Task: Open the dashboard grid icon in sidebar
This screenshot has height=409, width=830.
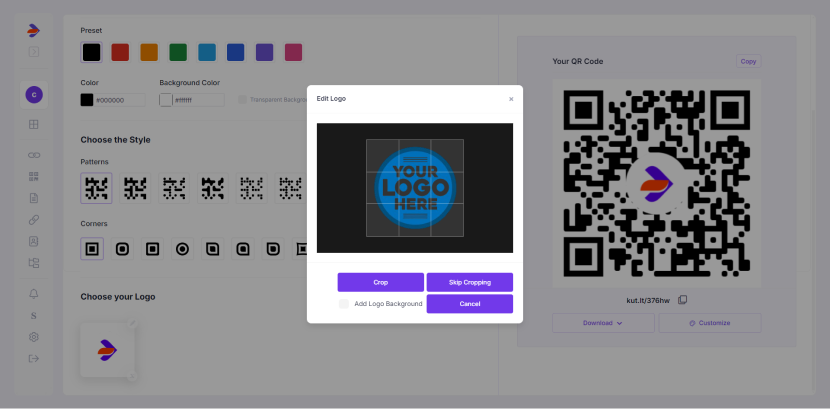Action: [34, 124]
